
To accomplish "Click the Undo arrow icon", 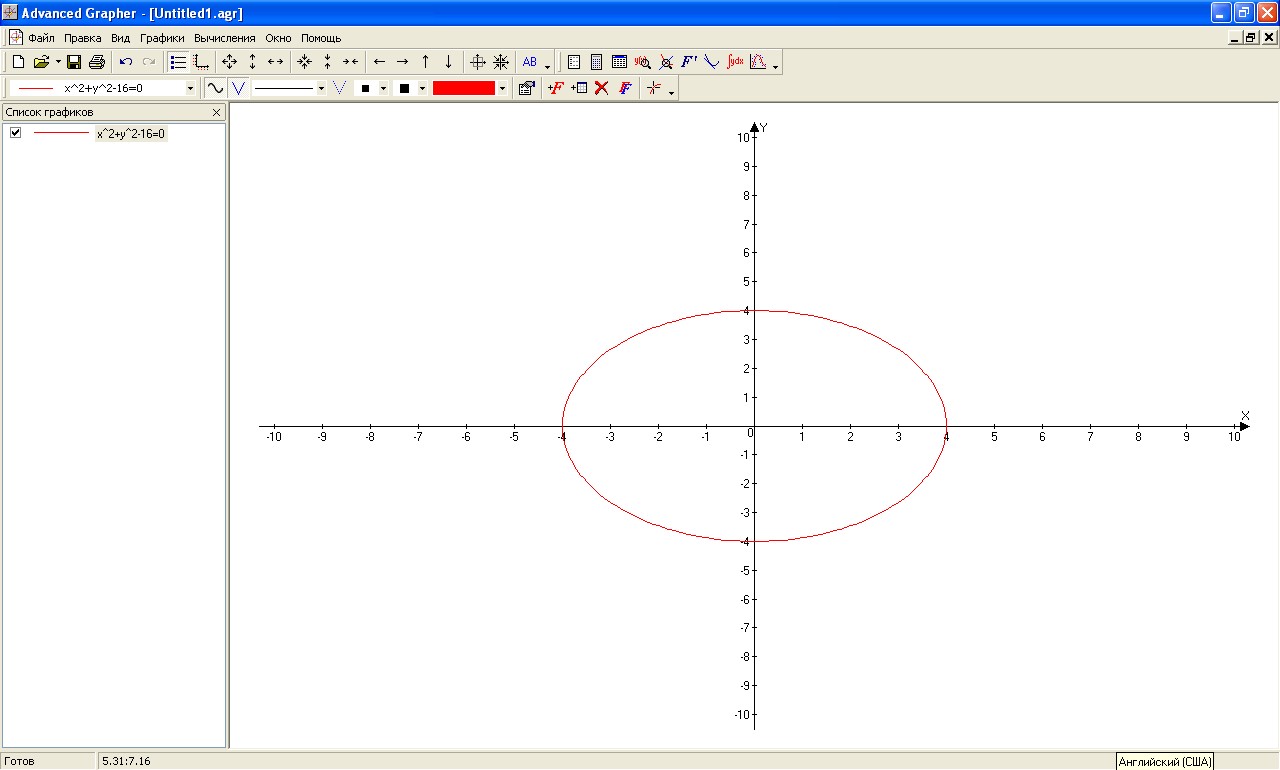I will pos(126,62).
